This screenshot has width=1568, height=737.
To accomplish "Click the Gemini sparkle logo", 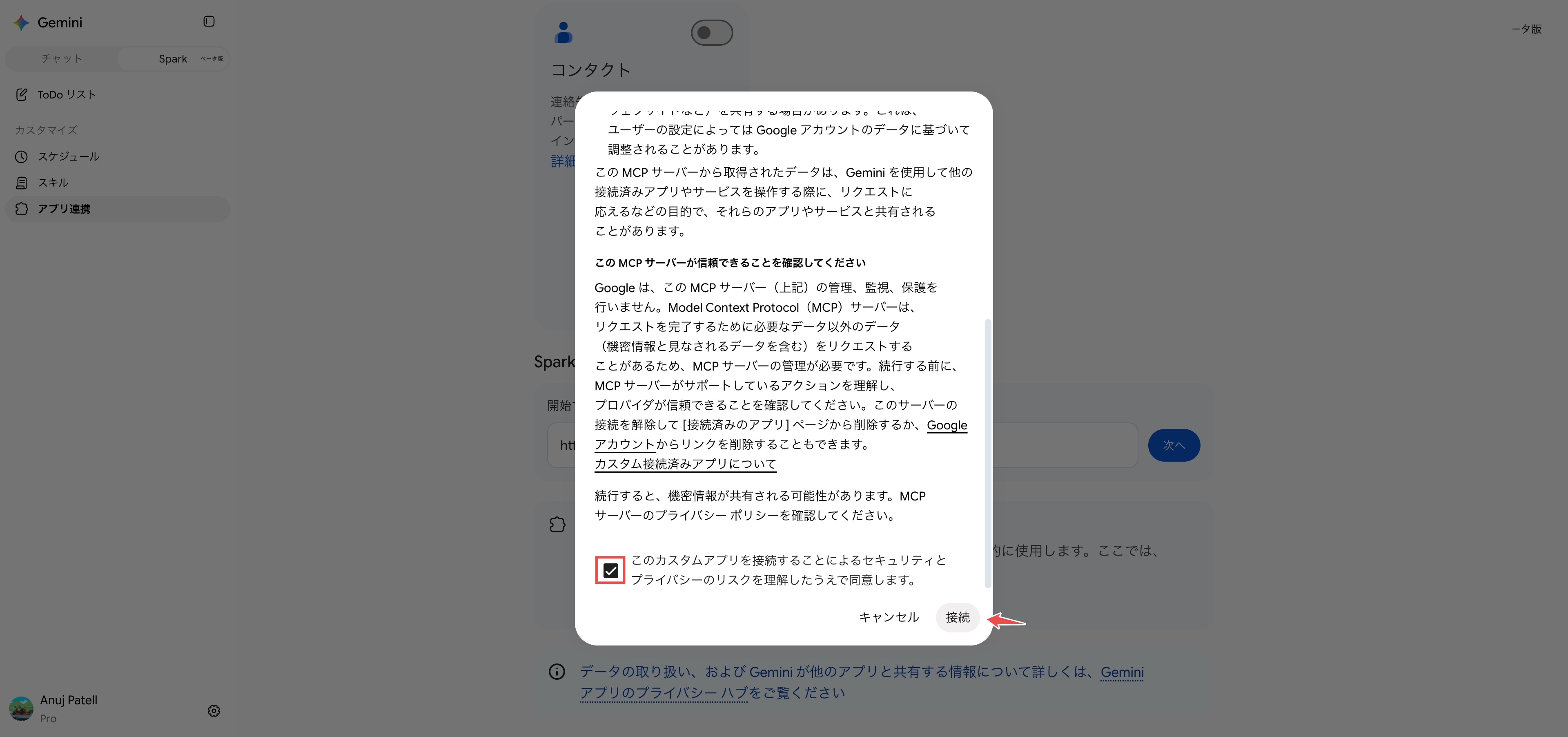I will [21, 22].
